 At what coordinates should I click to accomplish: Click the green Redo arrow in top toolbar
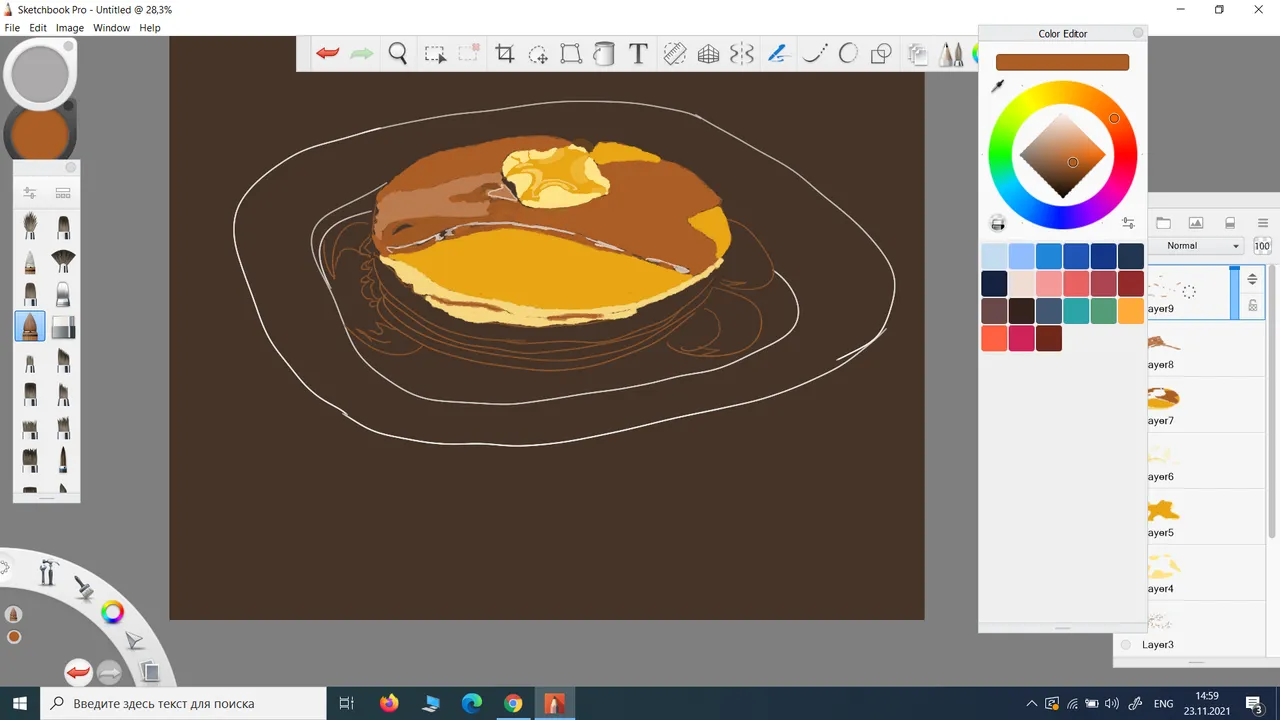point(361,54)
